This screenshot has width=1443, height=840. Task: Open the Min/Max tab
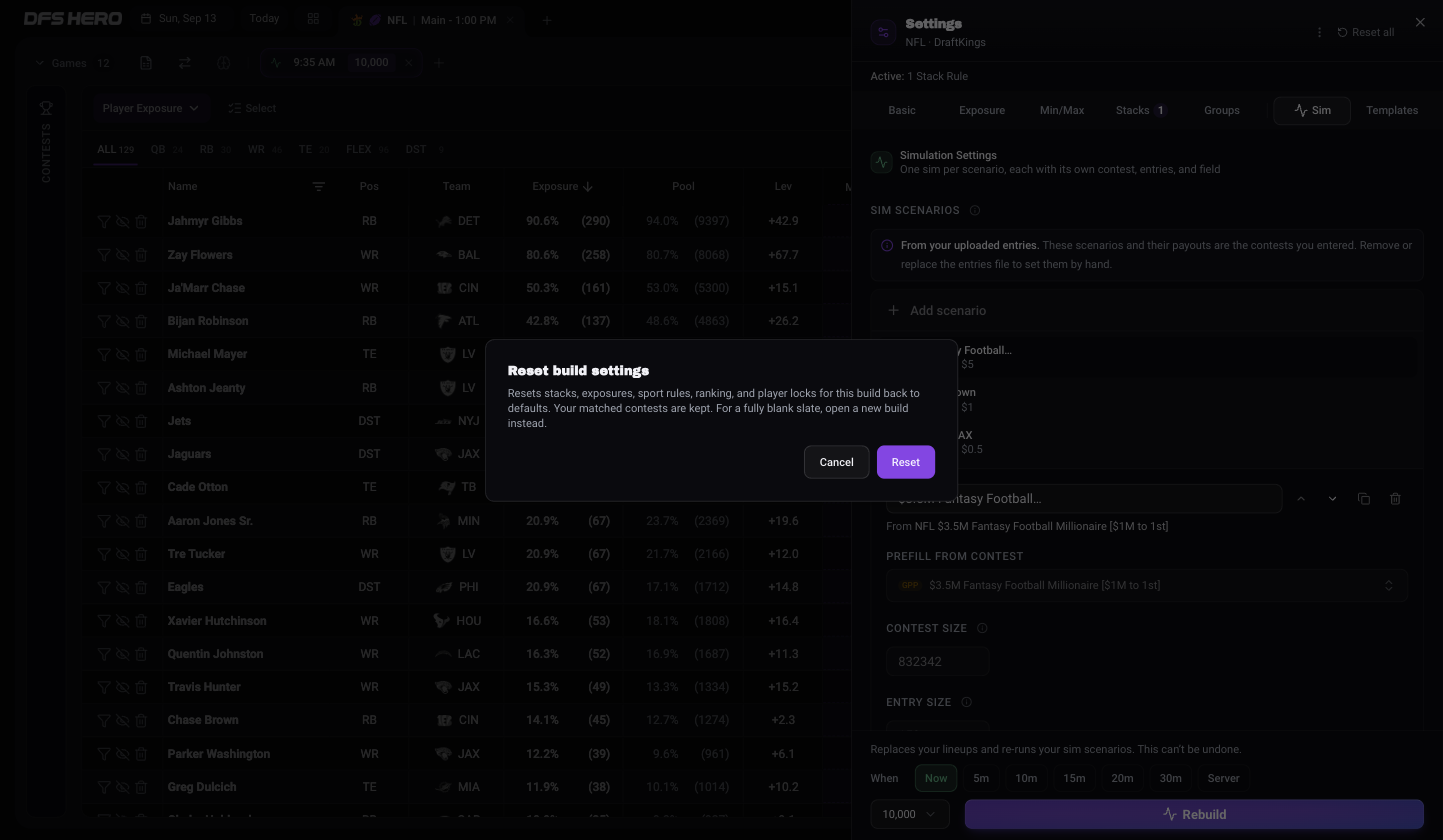[x=1062, y=110]
